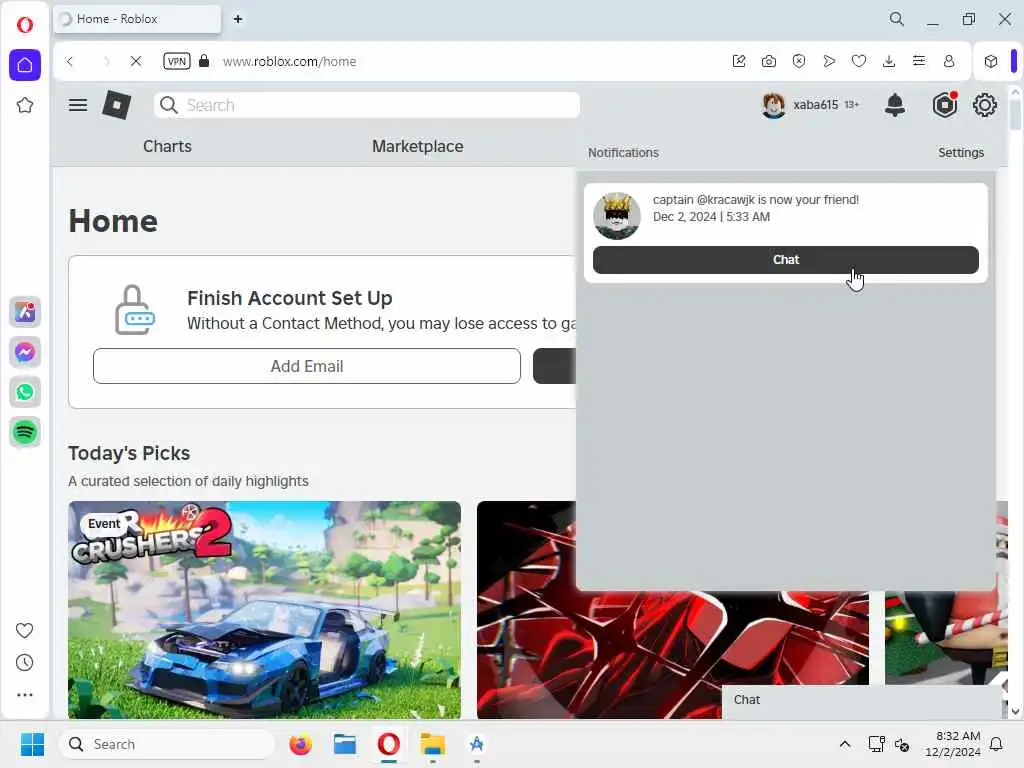Image resolution: width=1024 pixels, height=768 pixels.
Task: Open the sidebar heart pinboards icon
Action: tap(24, 630)
